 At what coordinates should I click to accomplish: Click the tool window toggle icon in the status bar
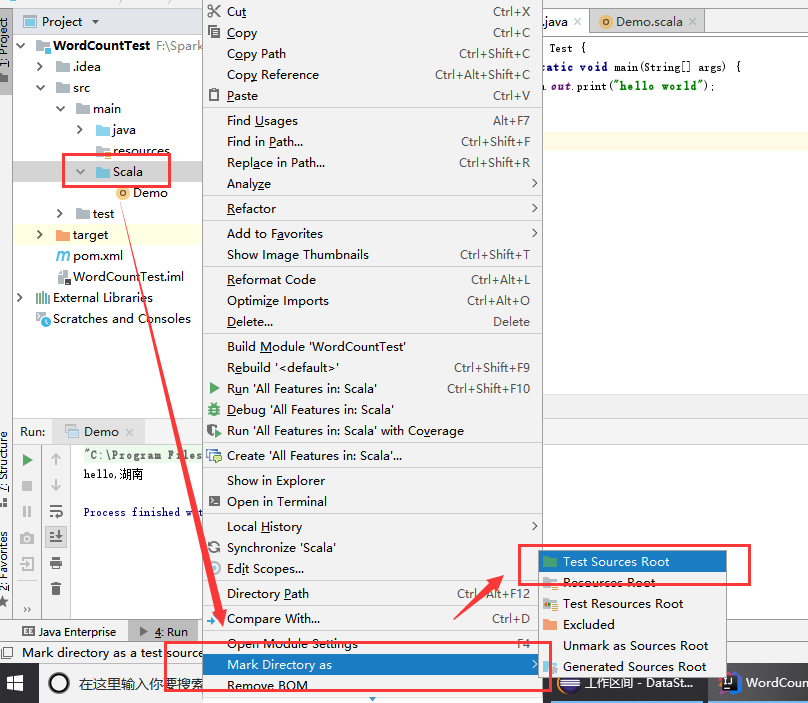click(x=7, y=653)
